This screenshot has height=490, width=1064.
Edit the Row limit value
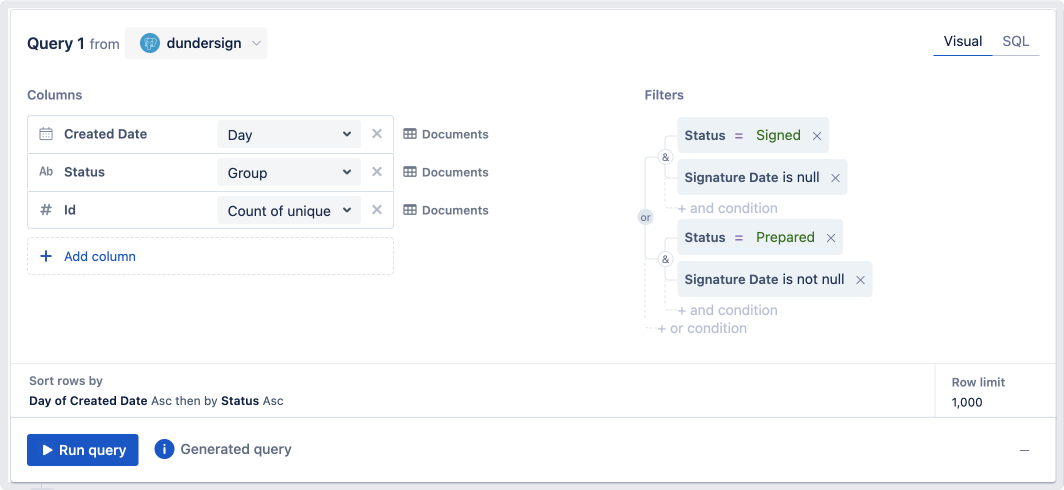tap(967, 402)
